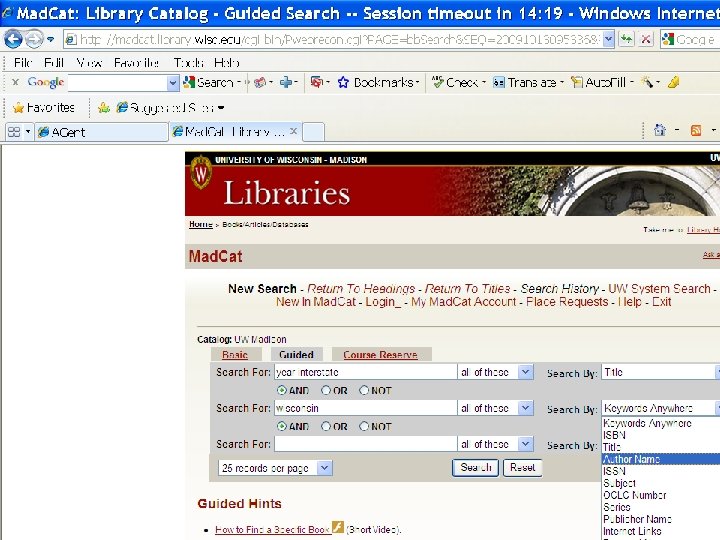Refresh the page with the green arrows icon

(626, 39)
